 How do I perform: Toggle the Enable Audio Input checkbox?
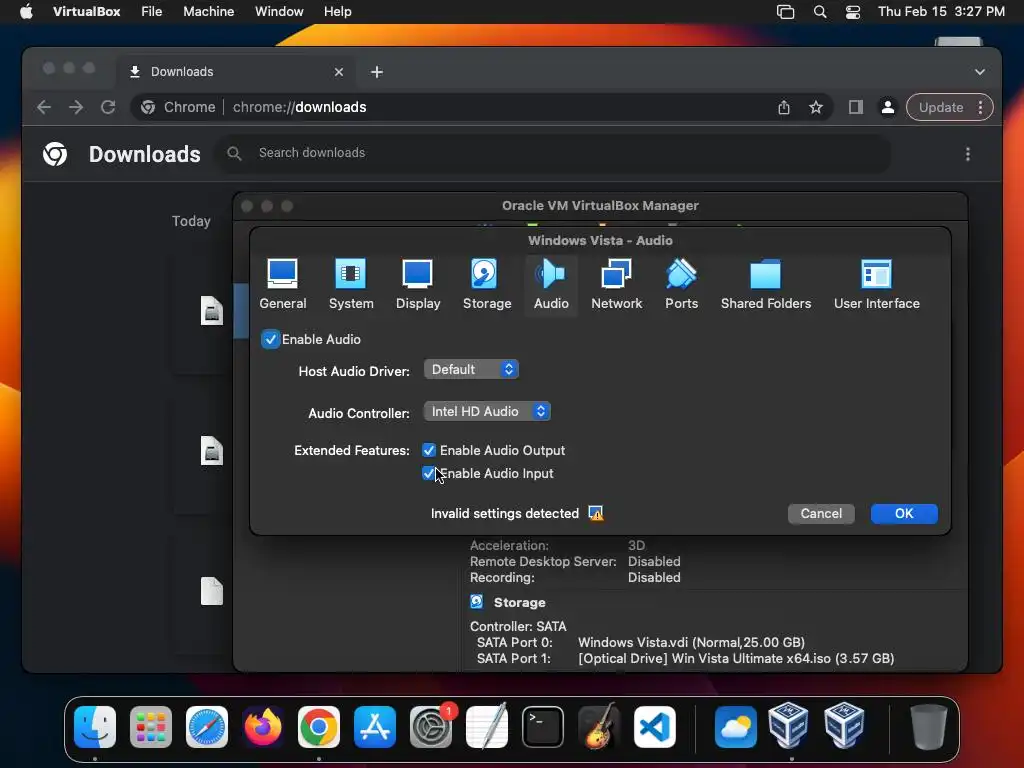tap(429, 473)
